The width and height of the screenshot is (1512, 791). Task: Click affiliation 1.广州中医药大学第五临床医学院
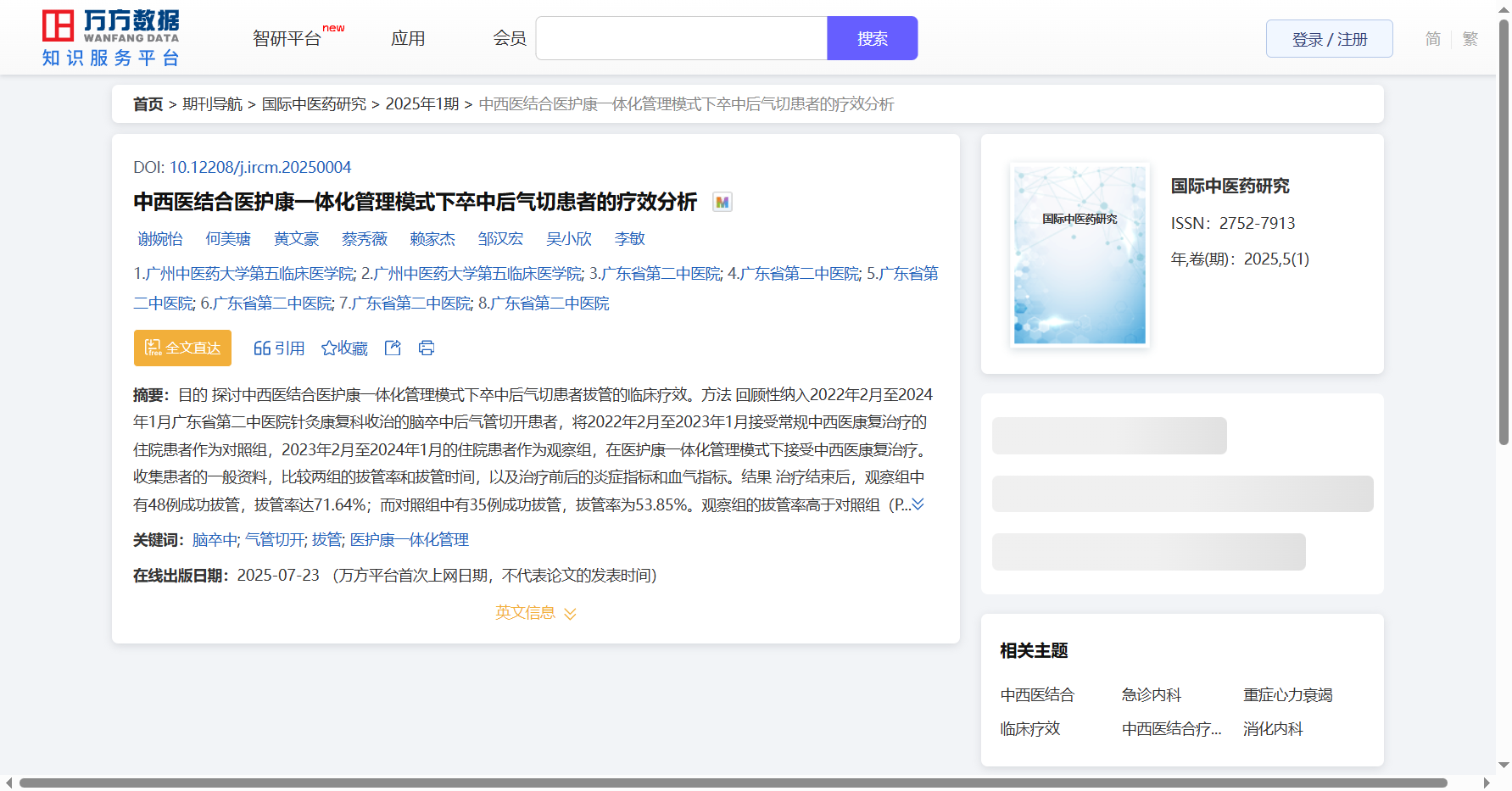click(244, 274)
